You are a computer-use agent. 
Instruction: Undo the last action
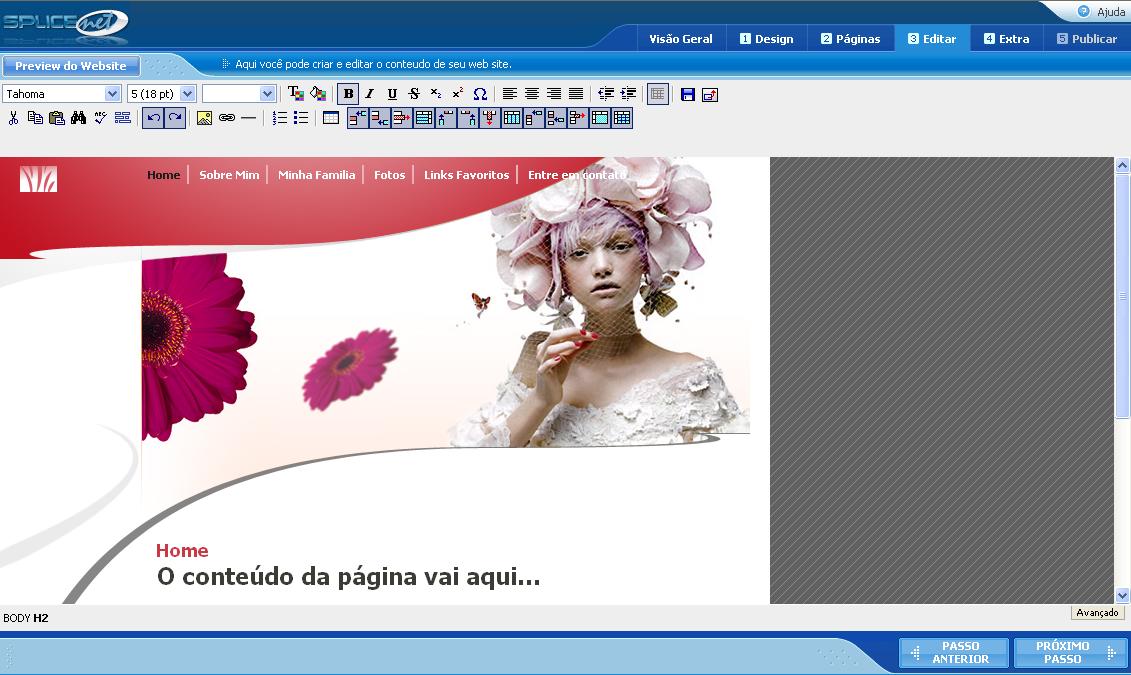[153, 118]
